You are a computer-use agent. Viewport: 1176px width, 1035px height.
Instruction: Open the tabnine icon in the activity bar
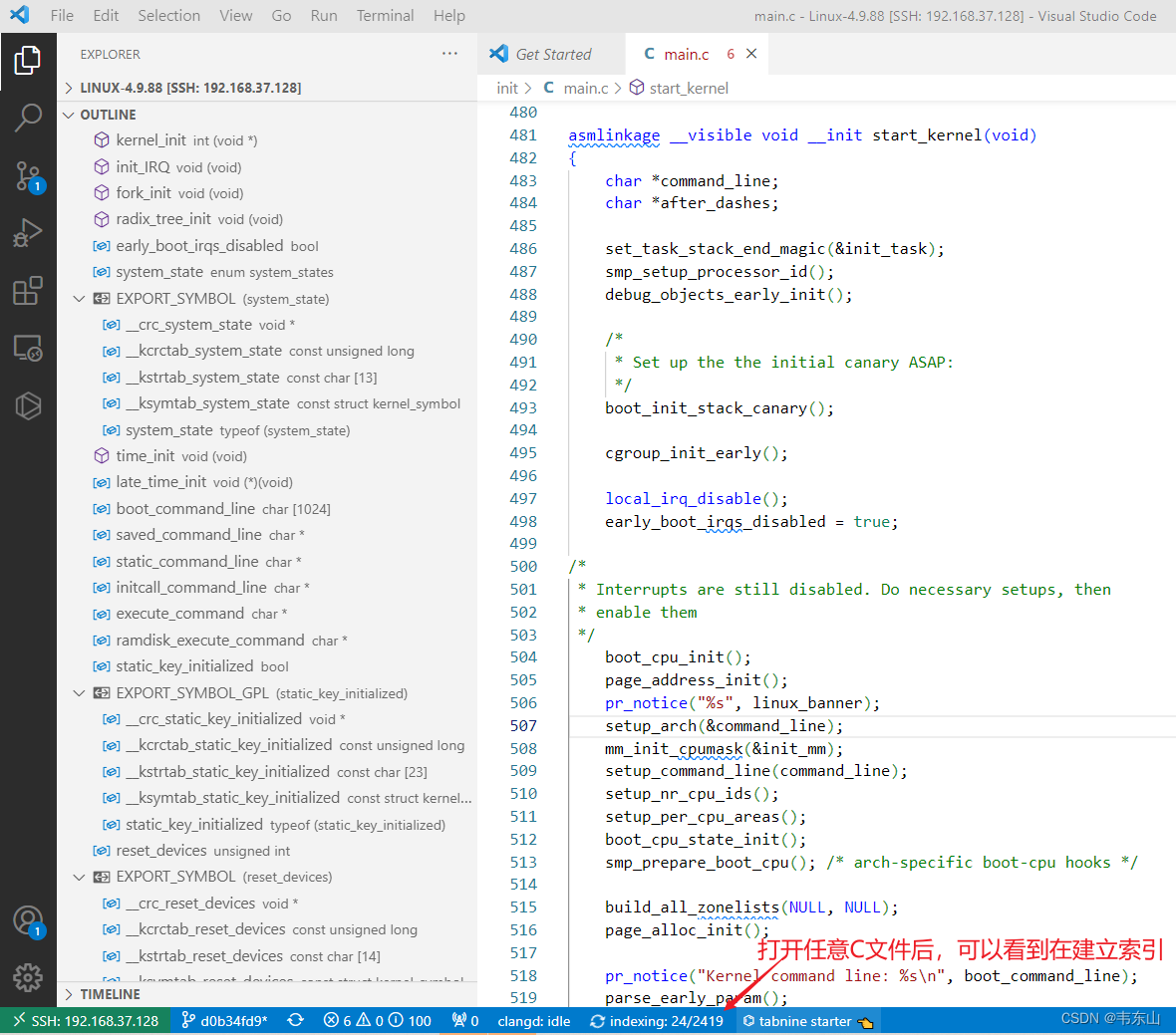pos(28,406)
